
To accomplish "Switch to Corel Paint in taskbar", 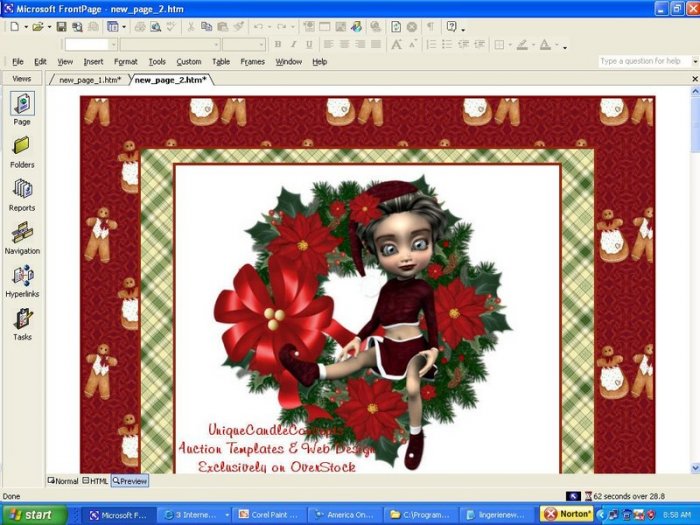I will point(269,515).
